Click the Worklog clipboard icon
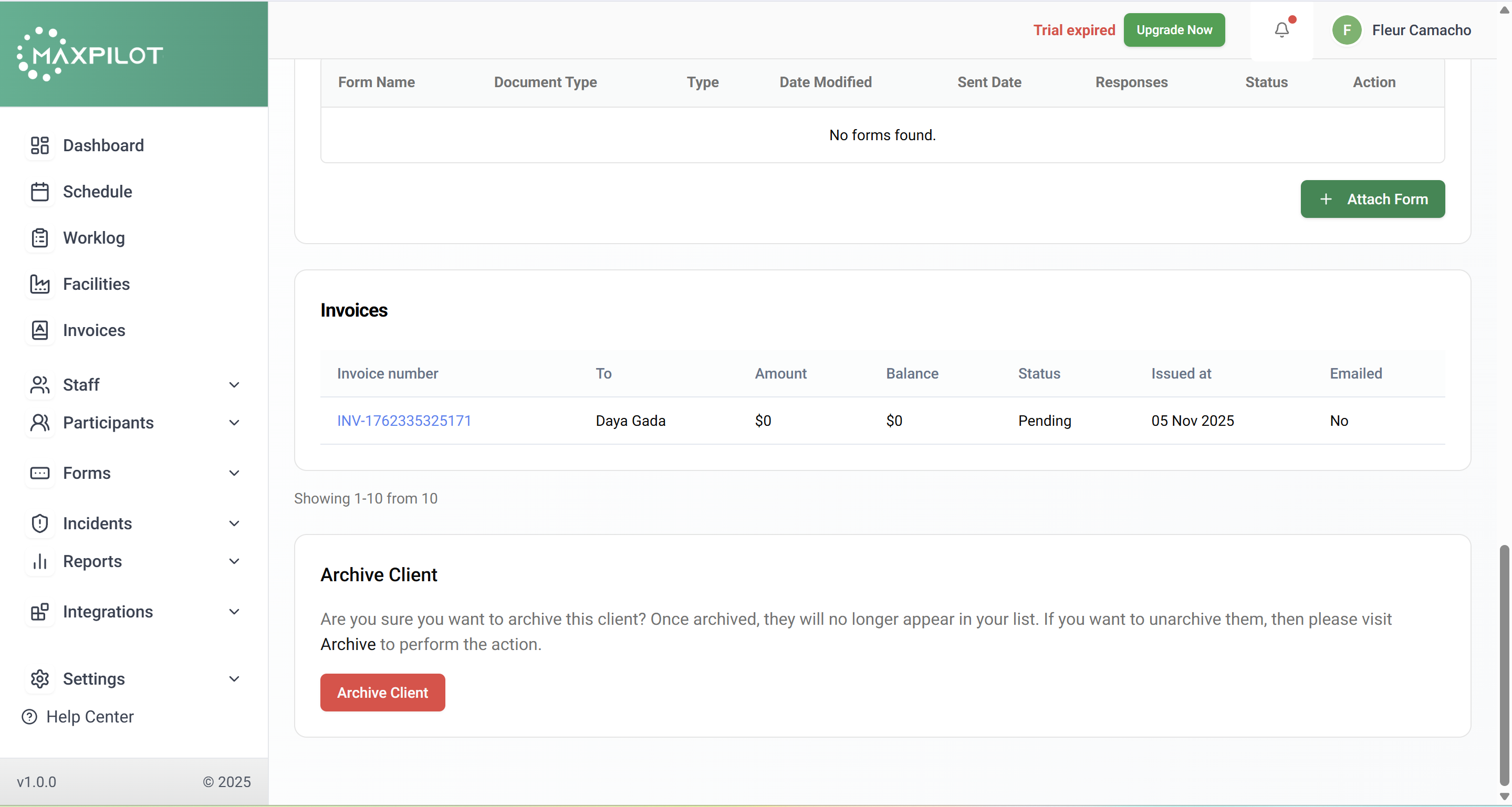 (x=39, y=238)
